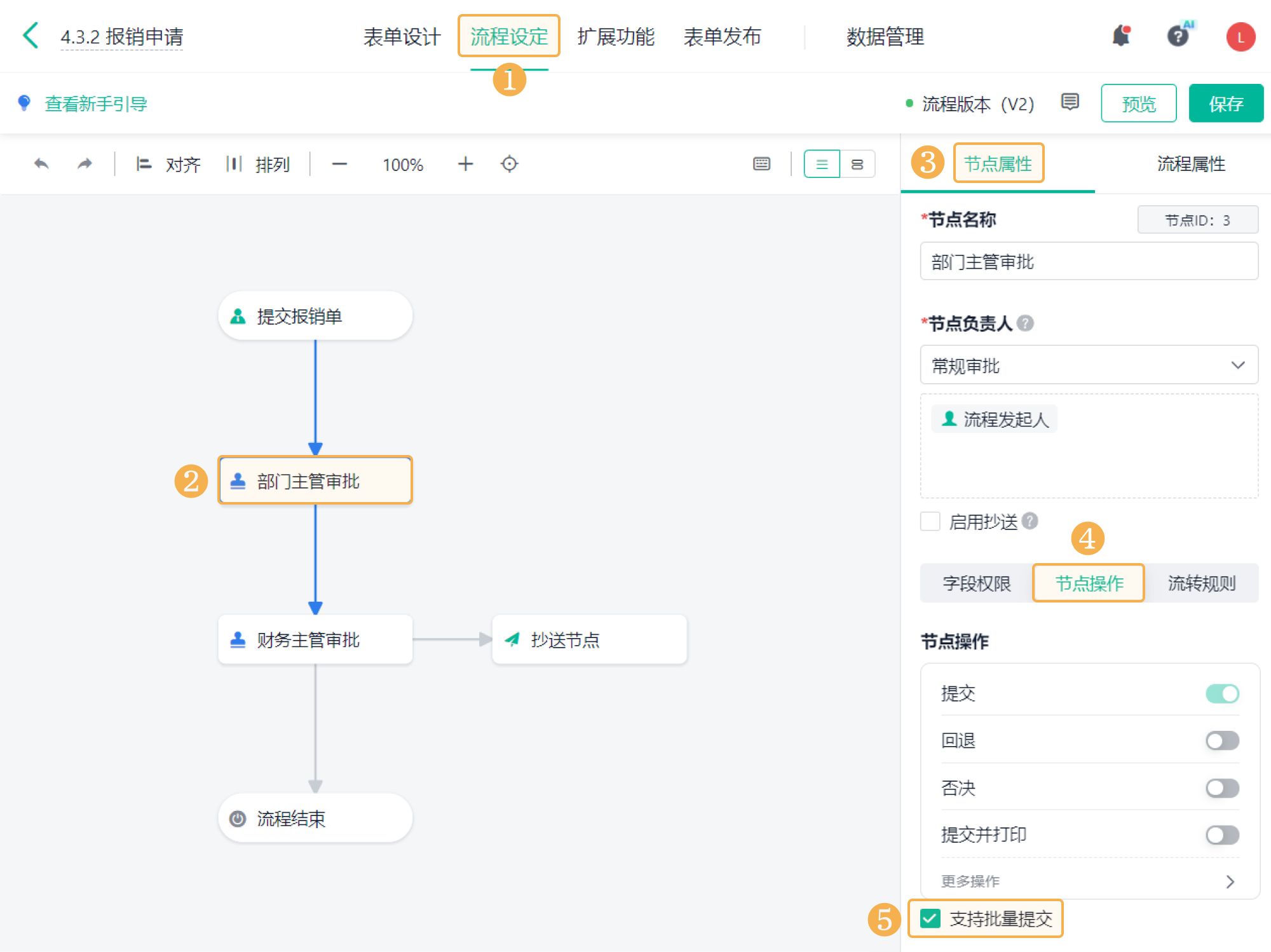1271x952 pixels.
Task: Click the center canvas locate icon
Action: (x=509, y=165)
